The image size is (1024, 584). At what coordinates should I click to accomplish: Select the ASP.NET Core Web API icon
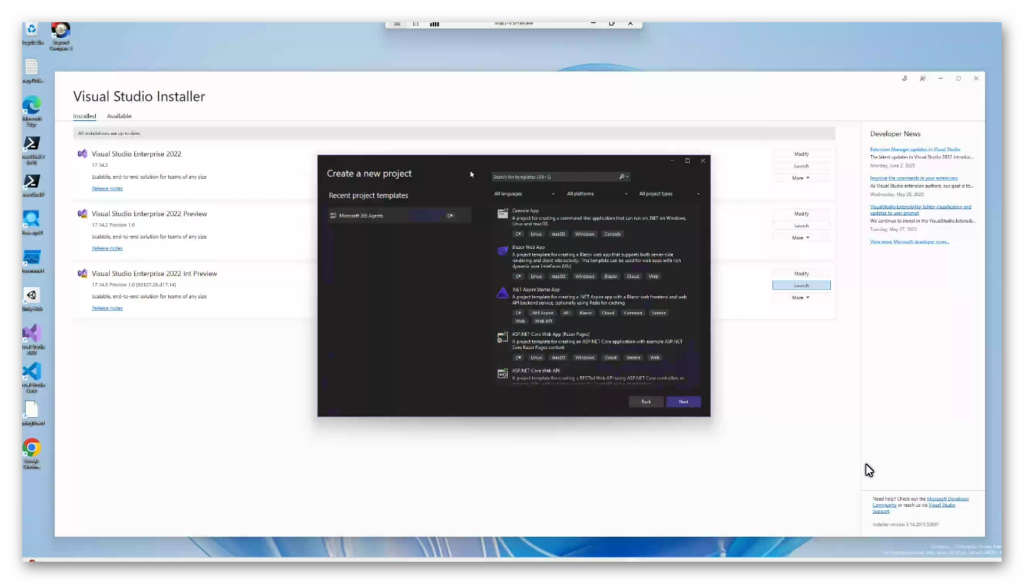tap(502, 374)
